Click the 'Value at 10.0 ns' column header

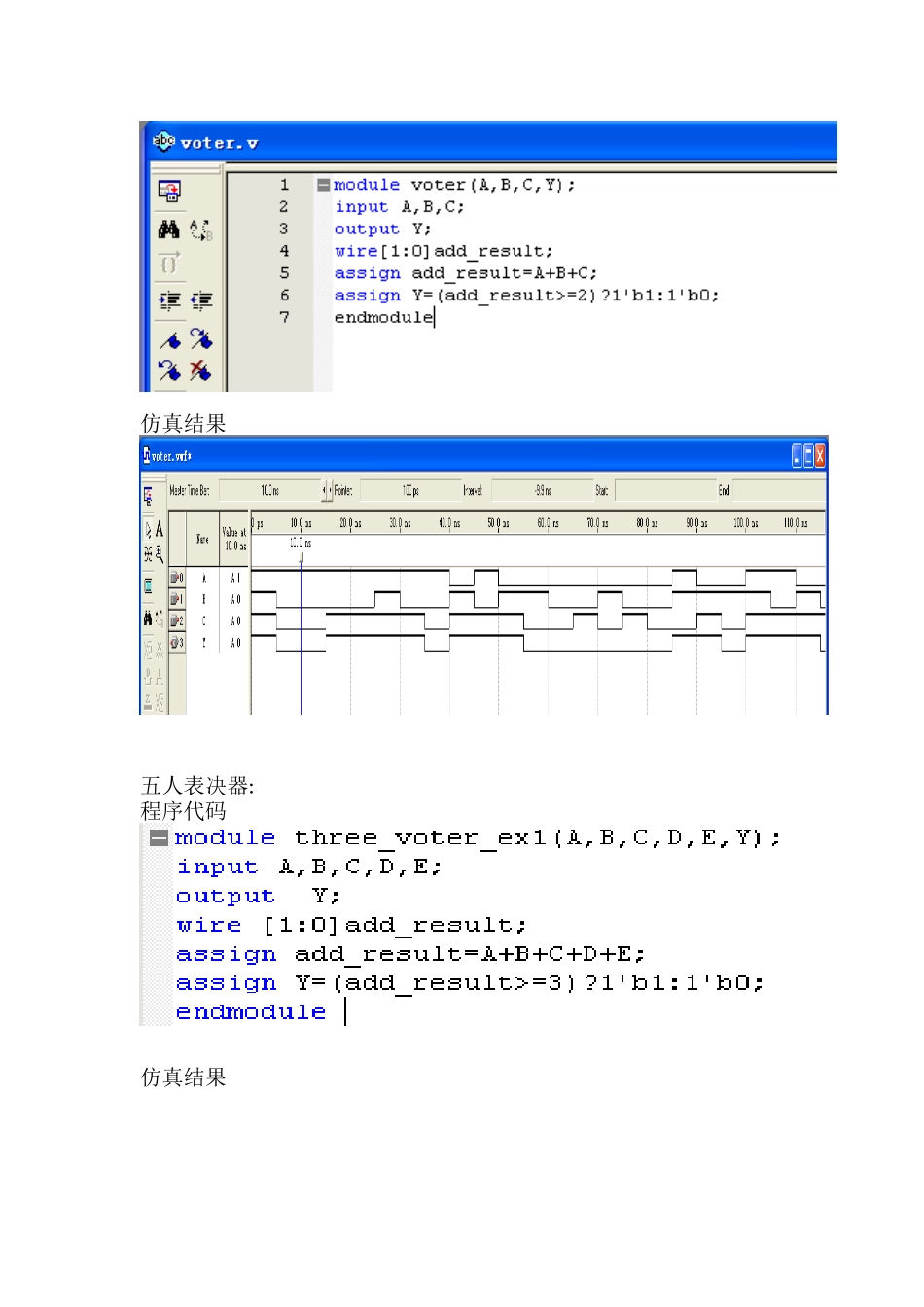point(234,539)
